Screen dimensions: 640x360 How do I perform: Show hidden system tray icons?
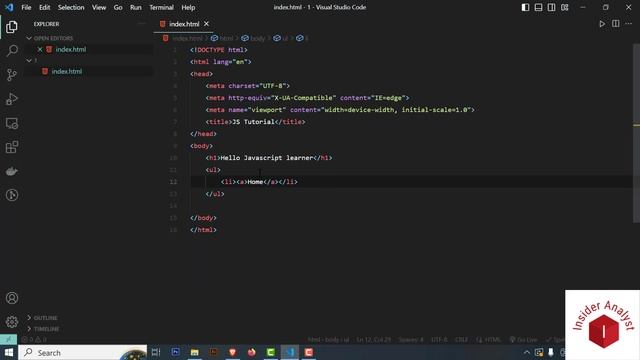click(x=527, y=352)
